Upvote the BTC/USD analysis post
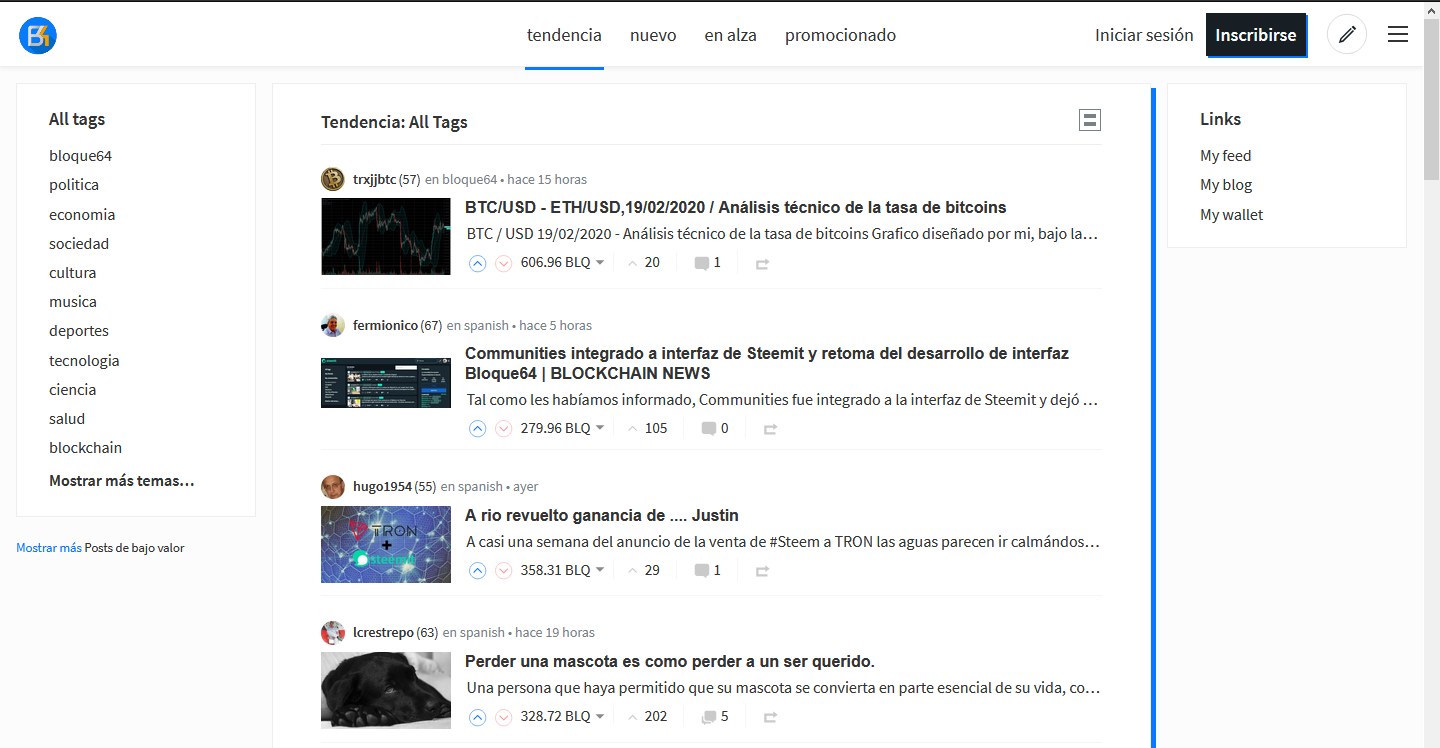 coord(478,263)
